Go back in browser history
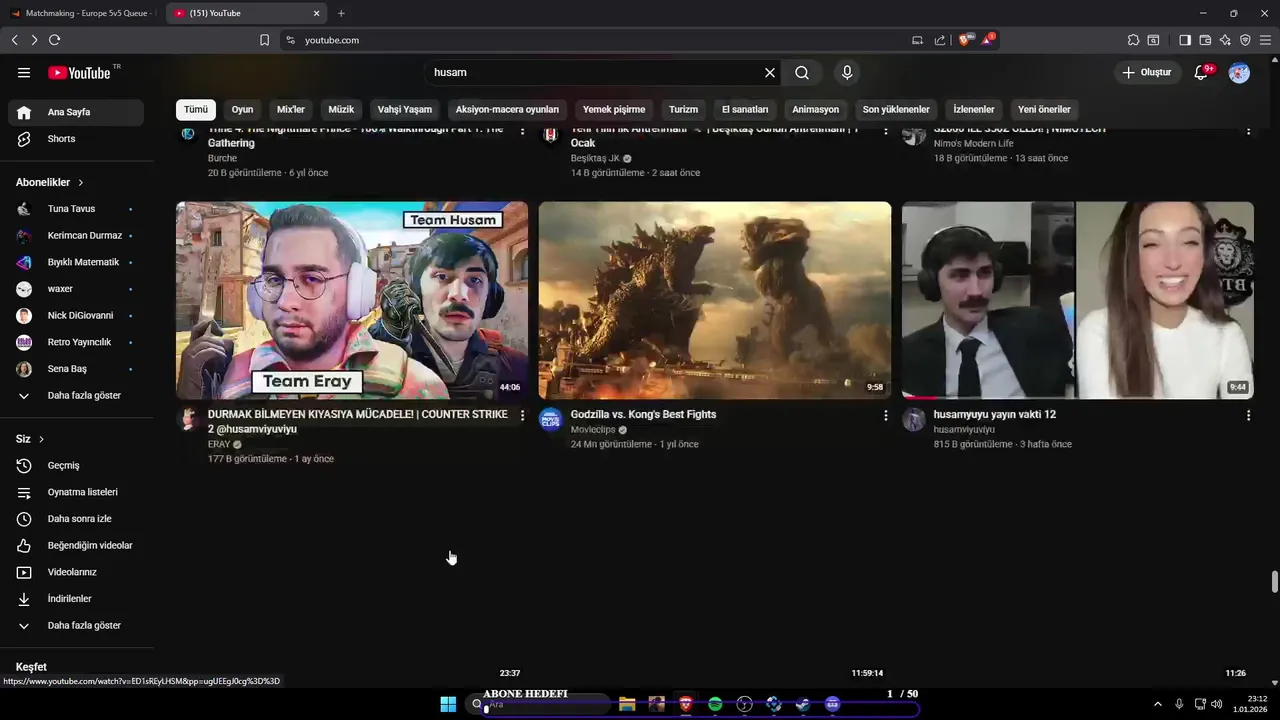 click(x=14, y=40)
